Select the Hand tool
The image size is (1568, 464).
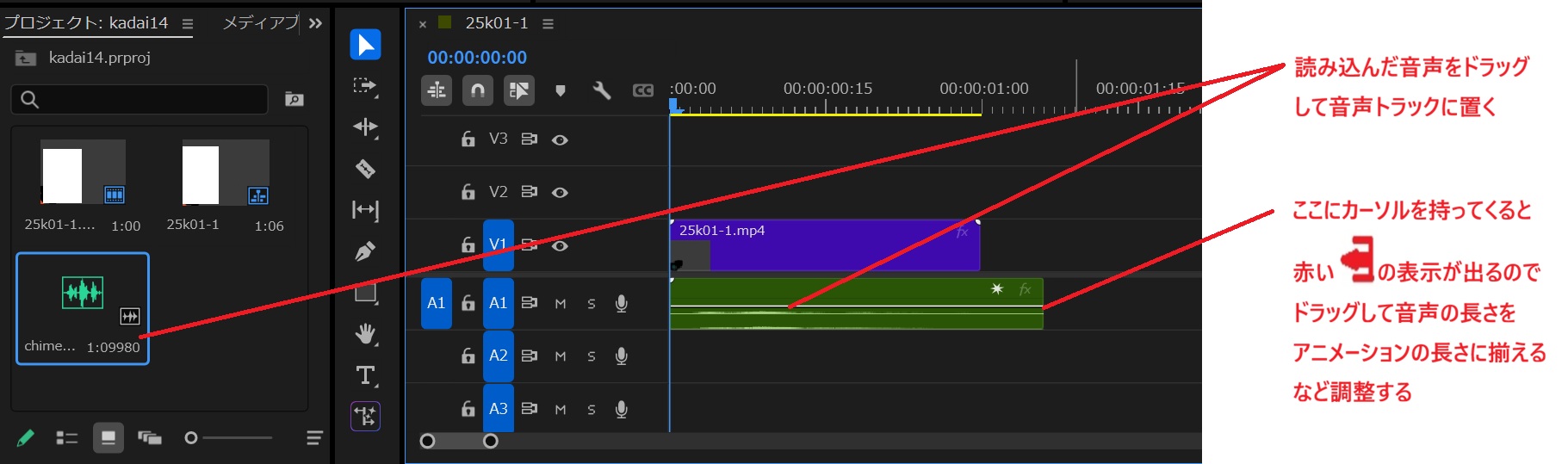pyautogui.click(x=365, y=334)
